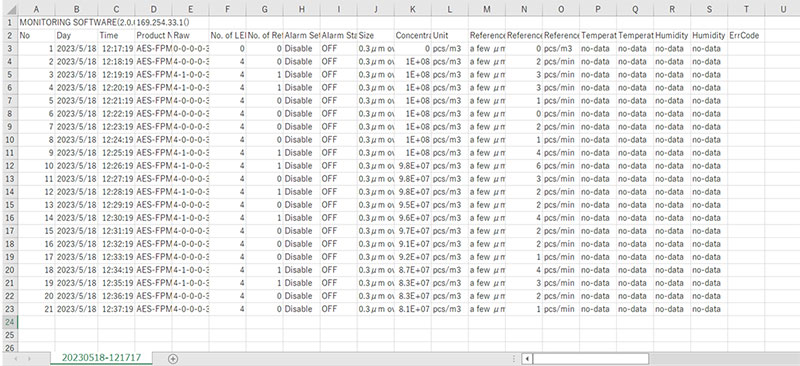This screenshot has height=366, width=800.
Task: Select the Day cell for record No 1
Action: click(76, 48)
